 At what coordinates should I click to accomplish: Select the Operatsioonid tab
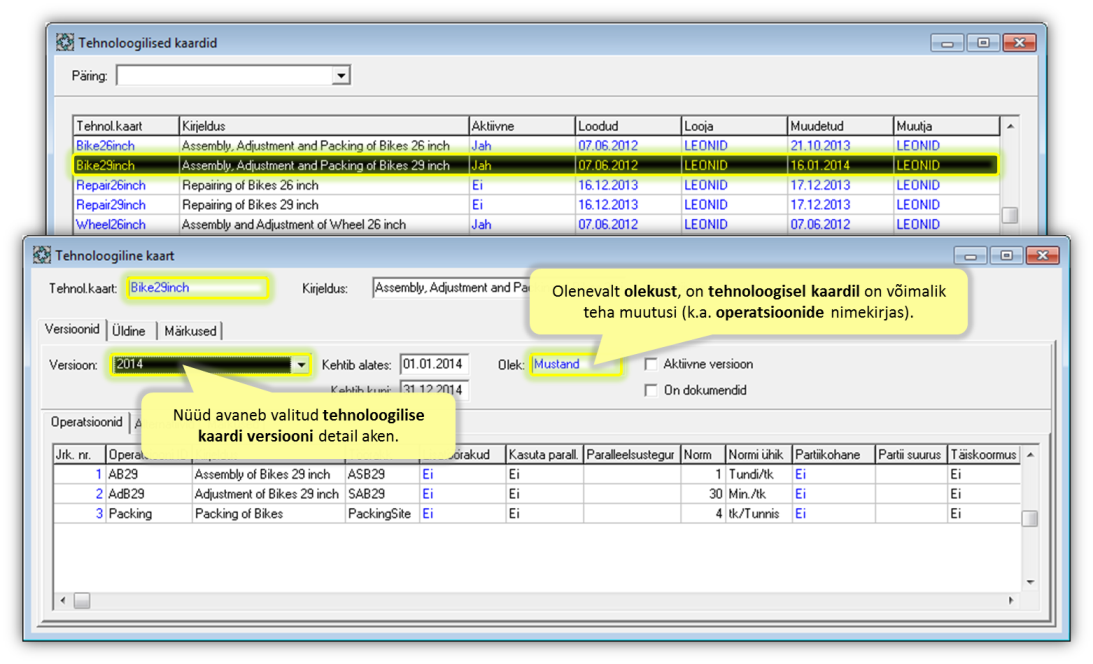(x=86, y=422)
